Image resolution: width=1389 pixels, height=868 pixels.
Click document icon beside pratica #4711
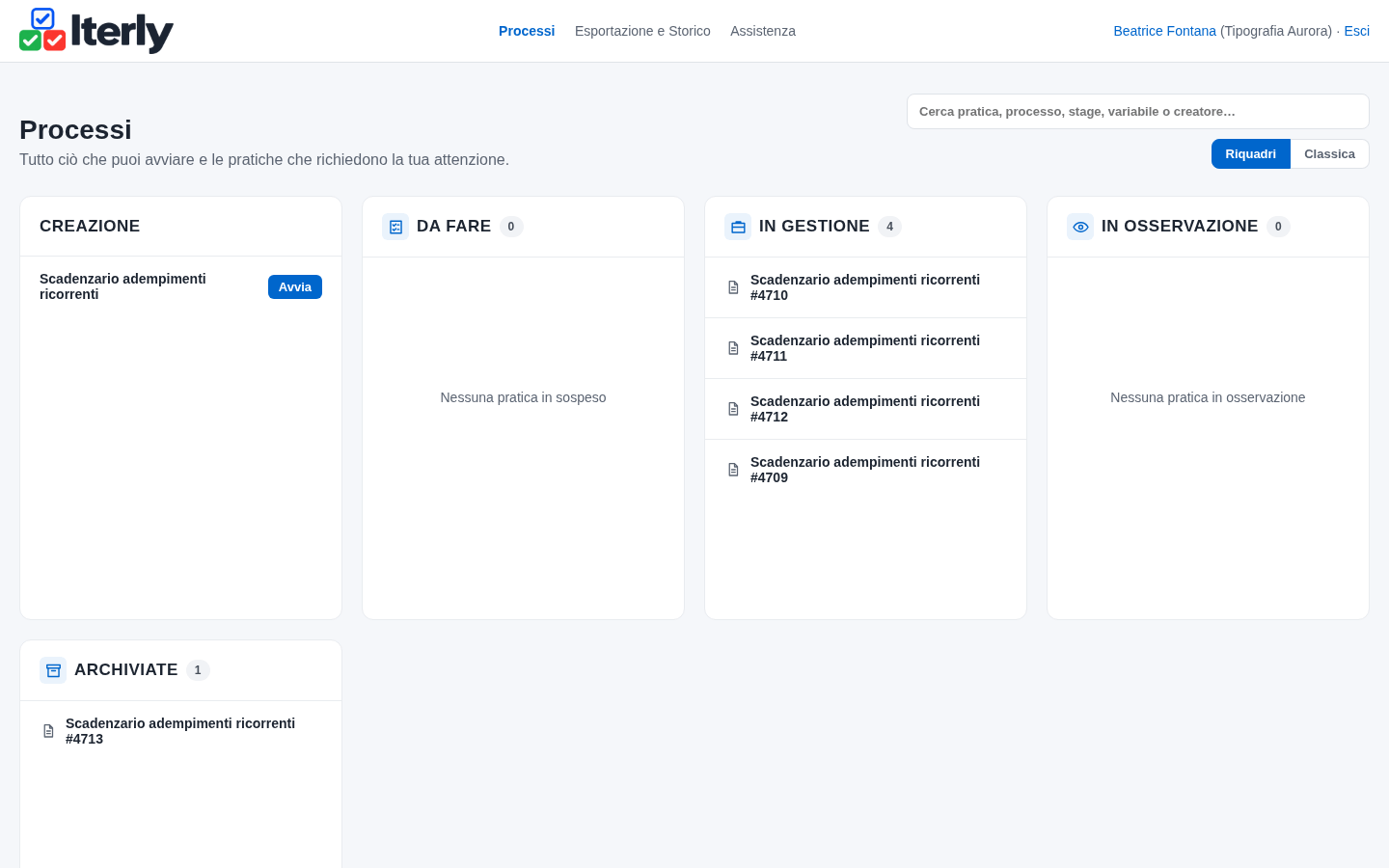tap(733, 348)
